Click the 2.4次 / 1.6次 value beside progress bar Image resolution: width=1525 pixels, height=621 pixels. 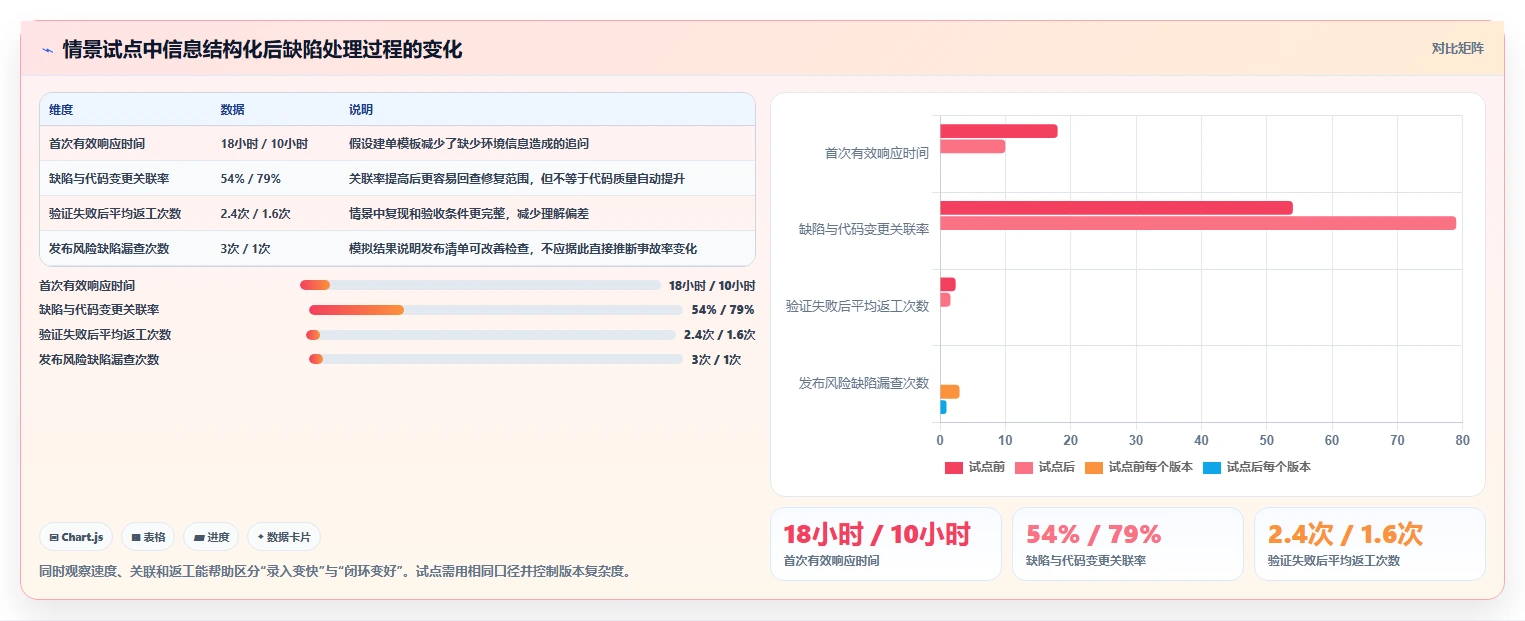pyautogui.click(x=719, y=335)
